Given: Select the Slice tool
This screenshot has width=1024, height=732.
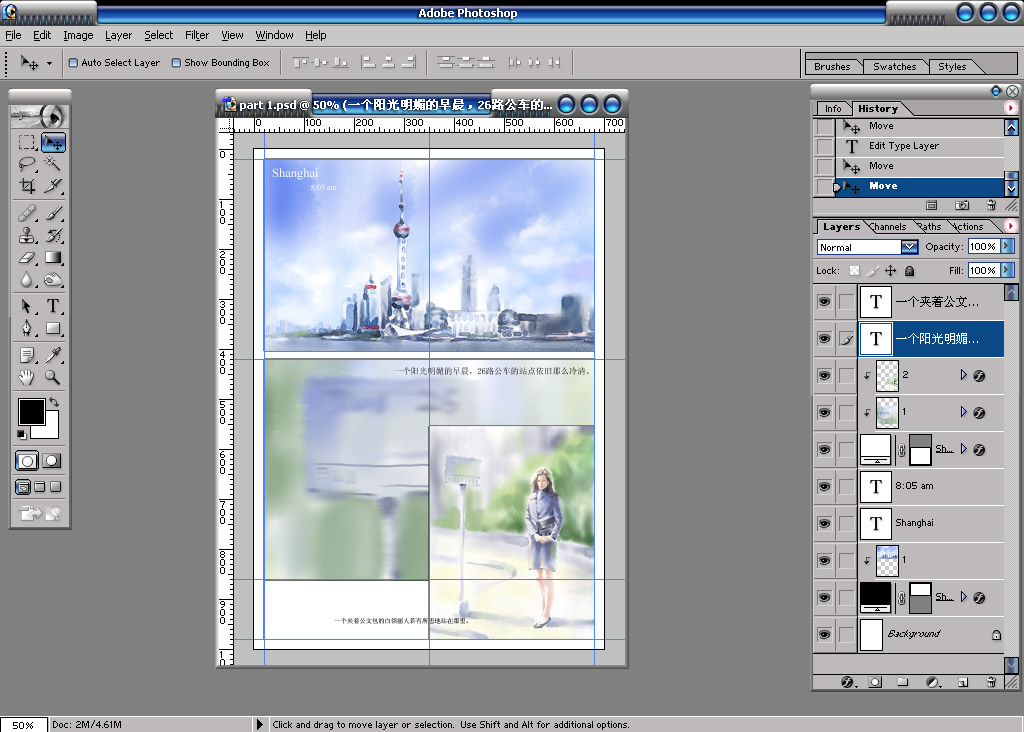Looking at the screenshot, I should (53, 186).
